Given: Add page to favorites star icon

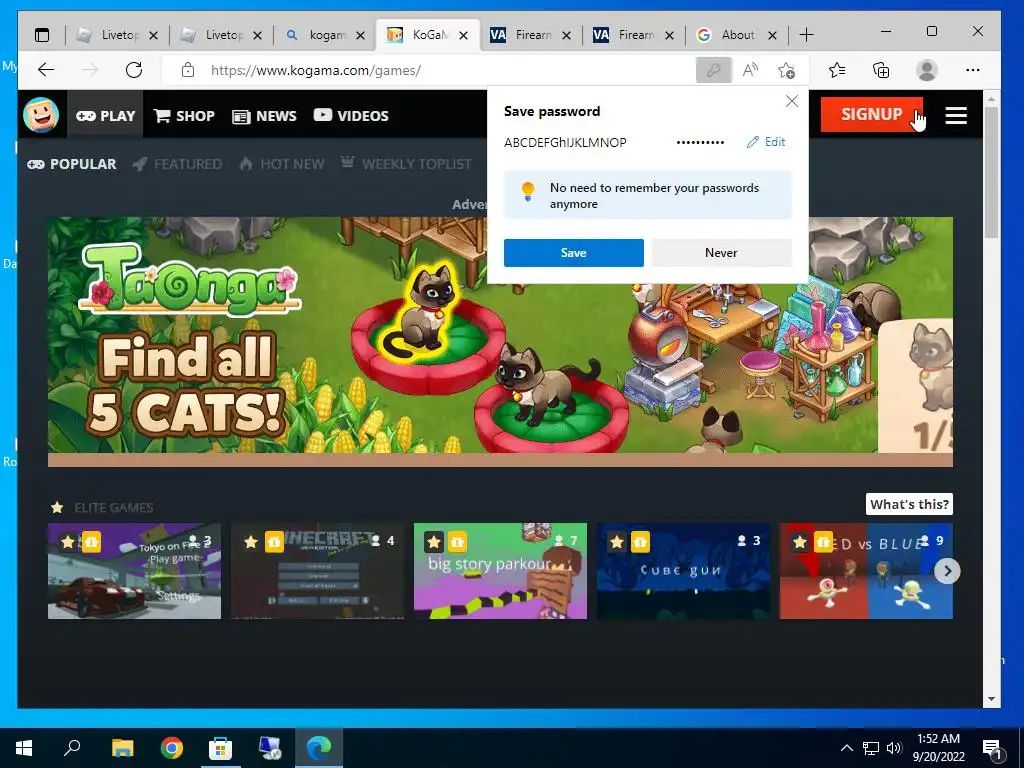Looking at the screenshot, I should tap(787, 70).
